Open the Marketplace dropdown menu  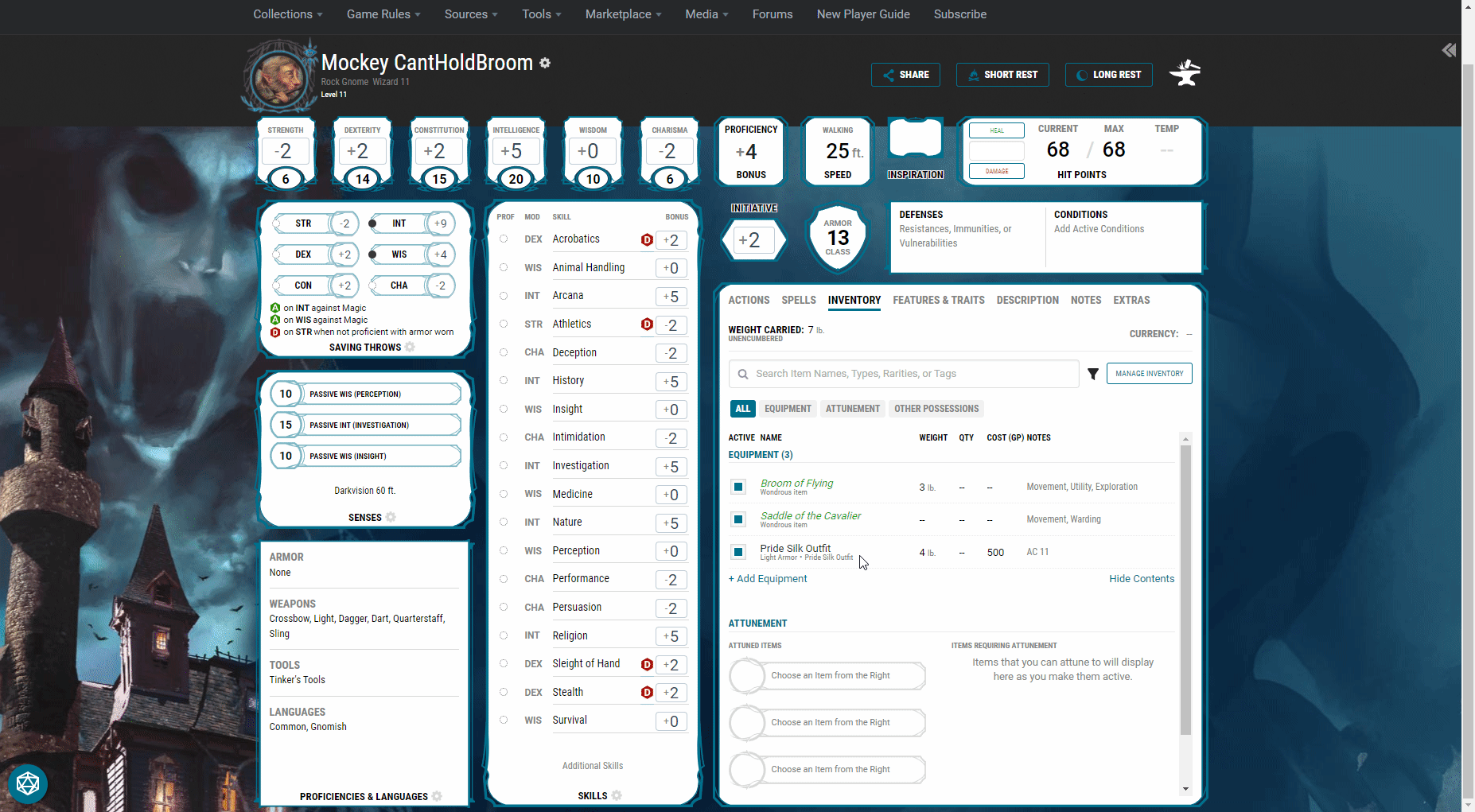[623, 14]
